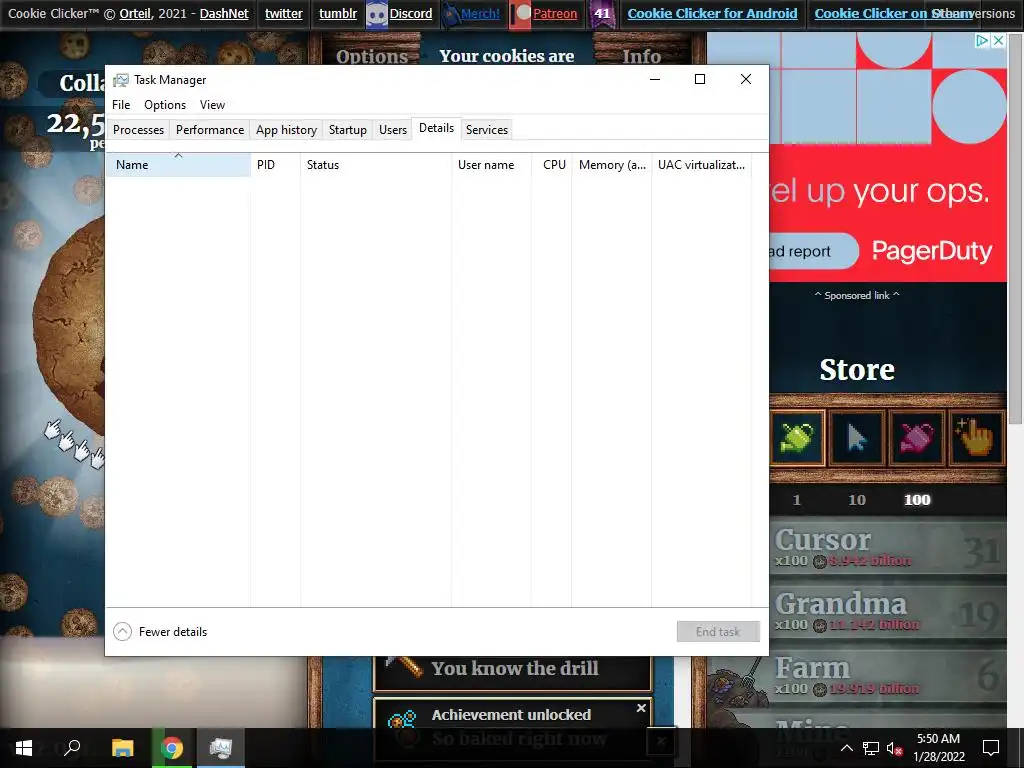The image size is (1024, 768).
Task: Set store buy amount to 1
Action: [x=796, y=500]
